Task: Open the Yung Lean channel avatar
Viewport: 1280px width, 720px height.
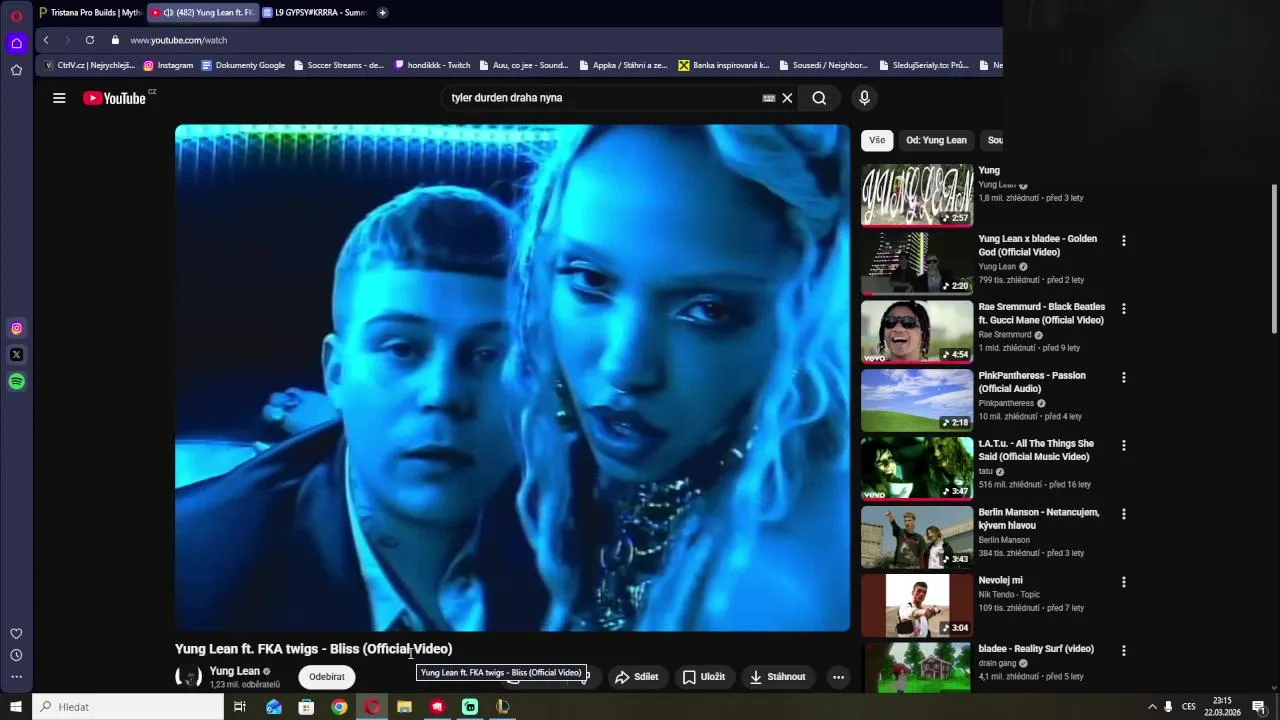Action: [x=188, y=677]
